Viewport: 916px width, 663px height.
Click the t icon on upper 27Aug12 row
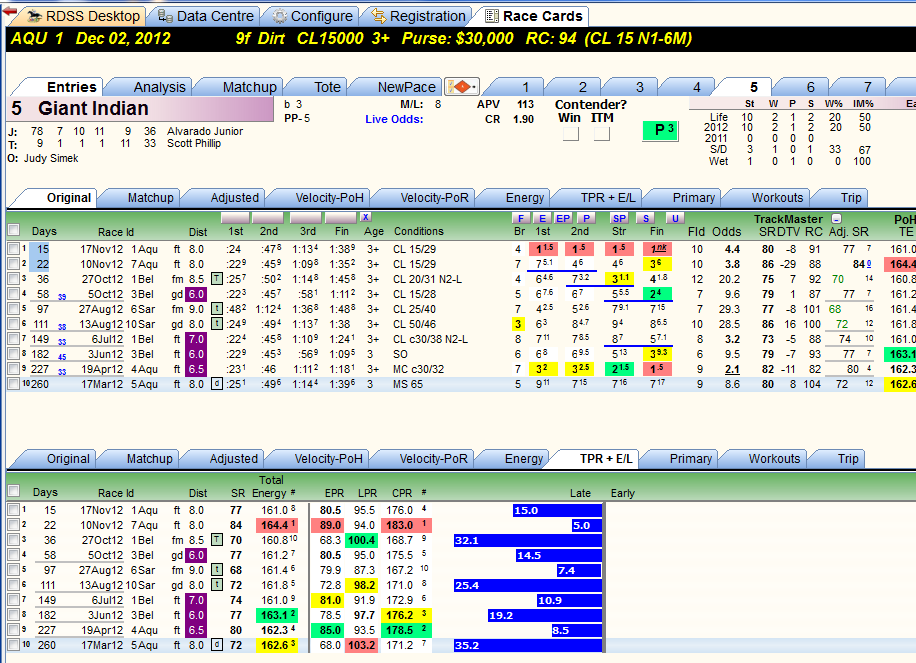216,308
